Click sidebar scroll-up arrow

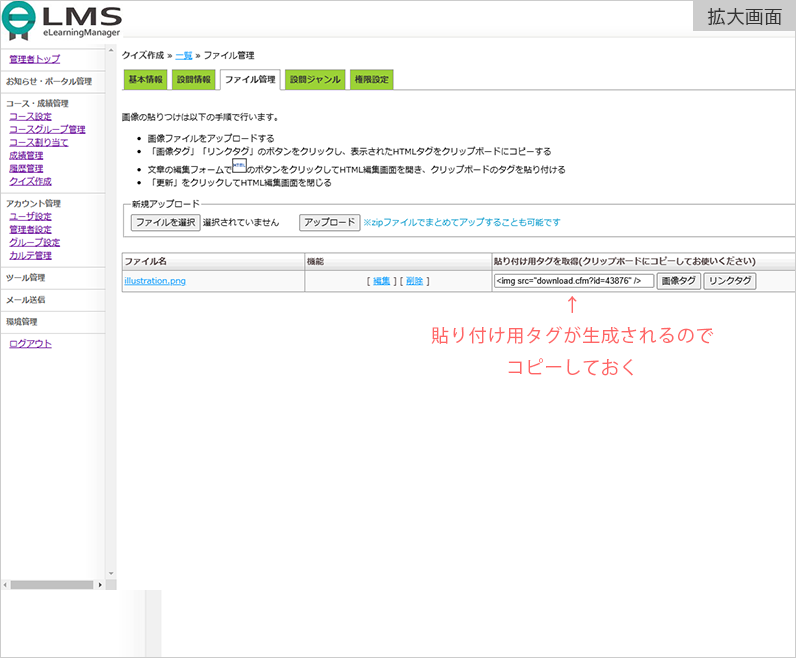click(111, 50)
